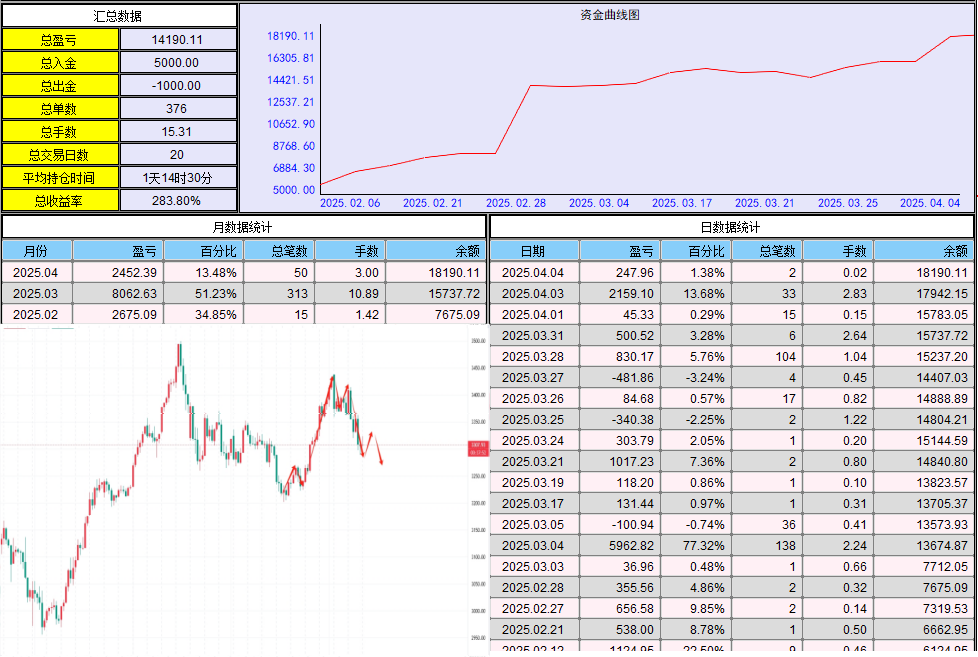Select the 总入金 label cell
Viewport: 978px width, 657px height.
[60, 62]
